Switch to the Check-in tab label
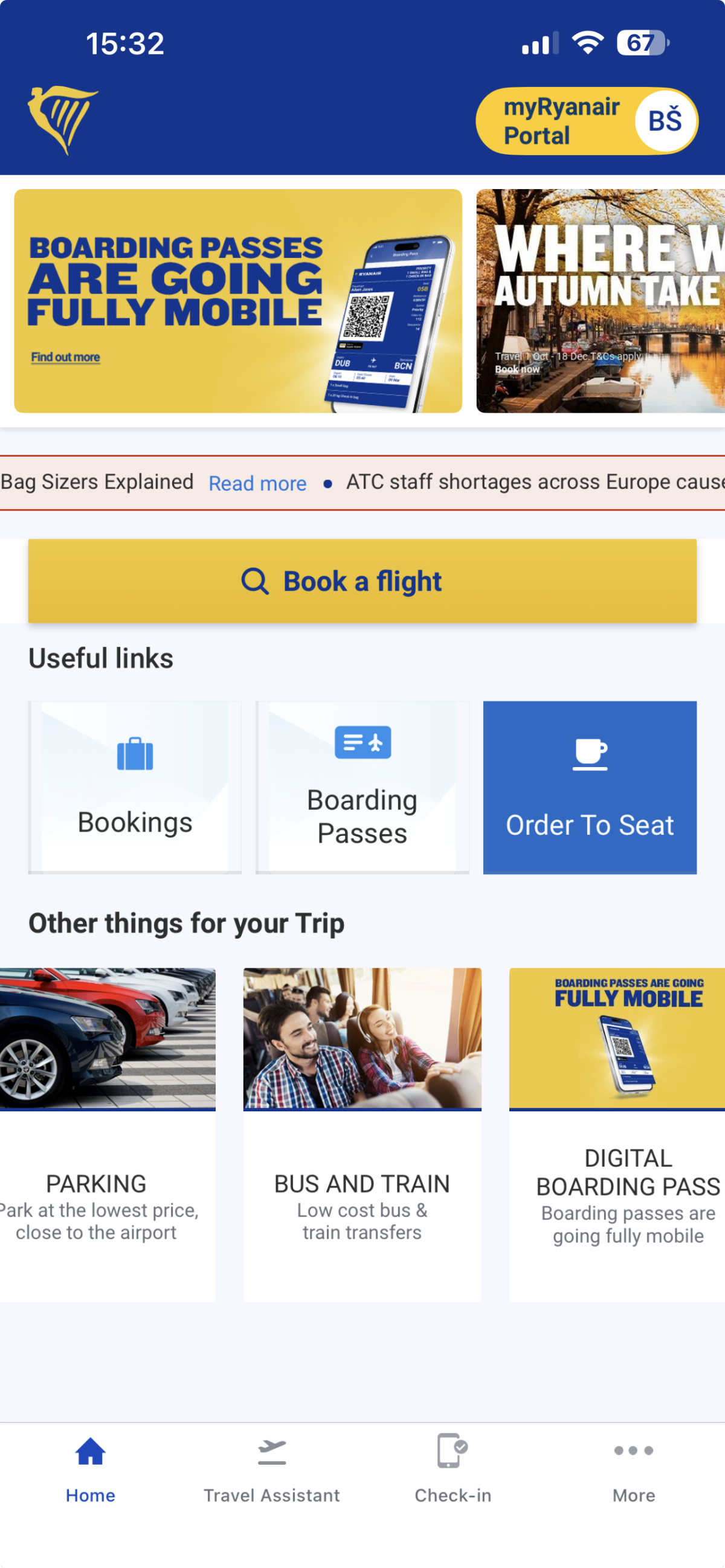725x1568 pixels. tap(453, 1496)
